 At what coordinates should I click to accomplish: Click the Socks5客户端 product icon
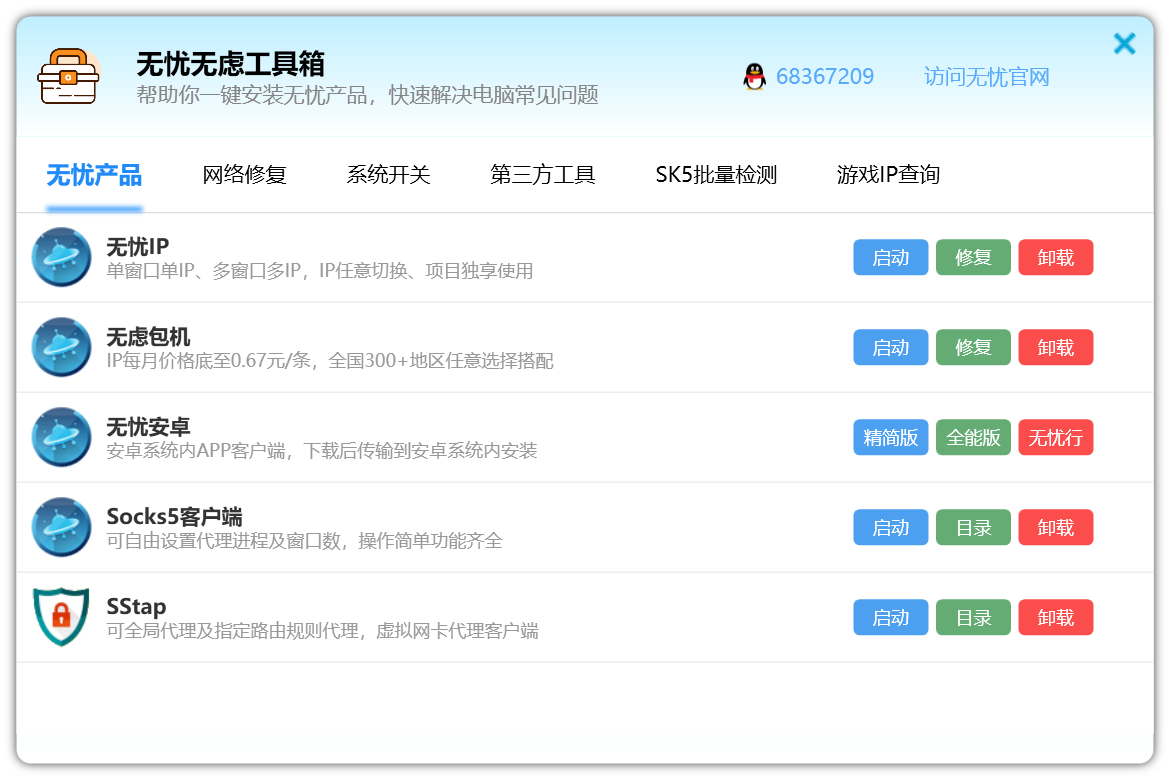(x=61, y=527)
